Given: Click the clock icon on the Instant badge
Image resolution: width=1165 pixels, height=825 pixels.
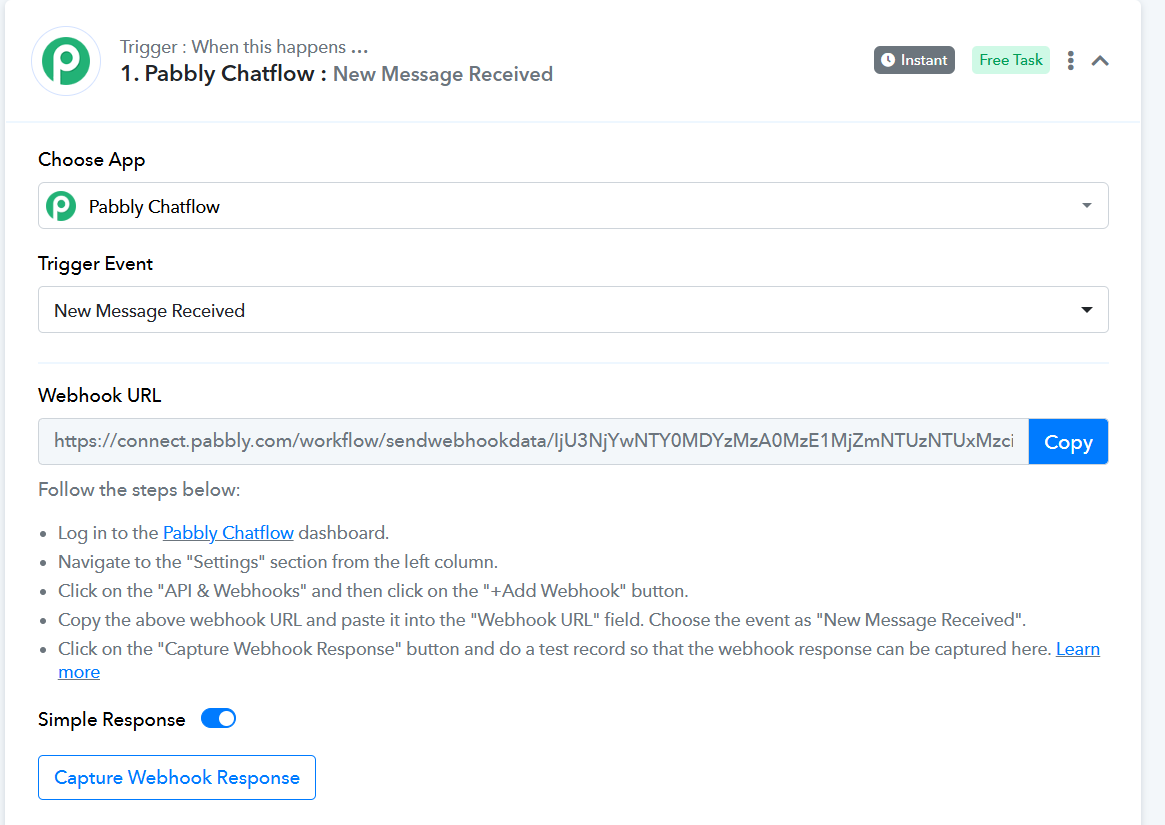Looking at the screenshot, I should 888,60.
